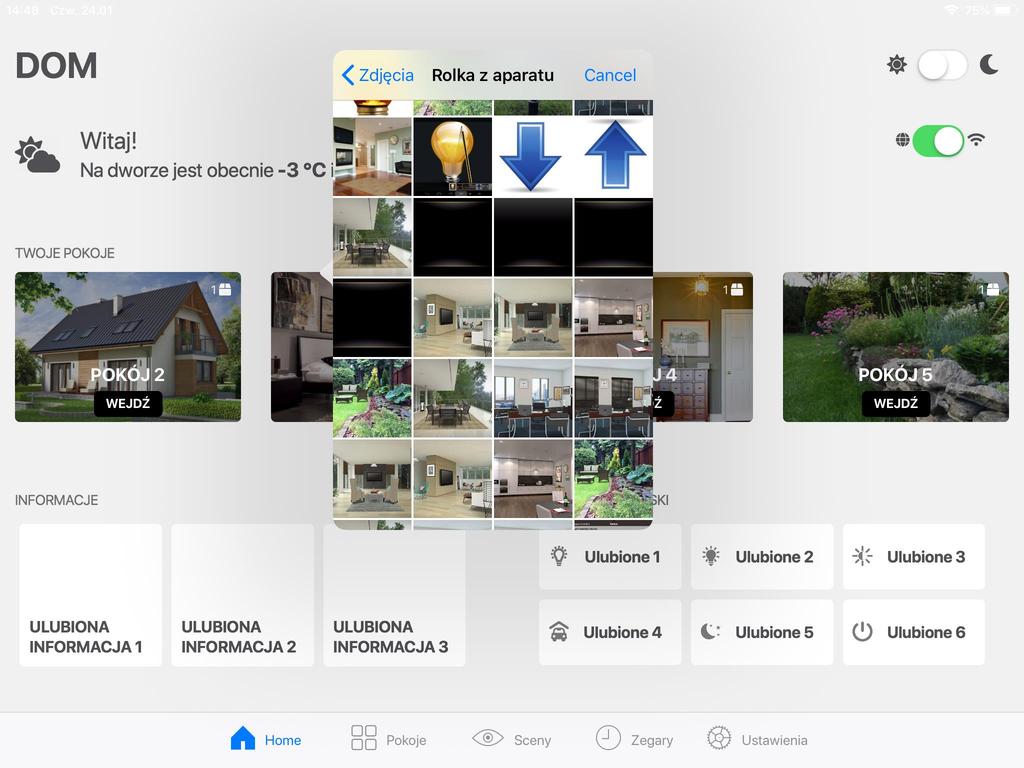Select the covered terrace dining photo beside black thumbnails
Screen dimensions: 1024x768
pos(372,238)
